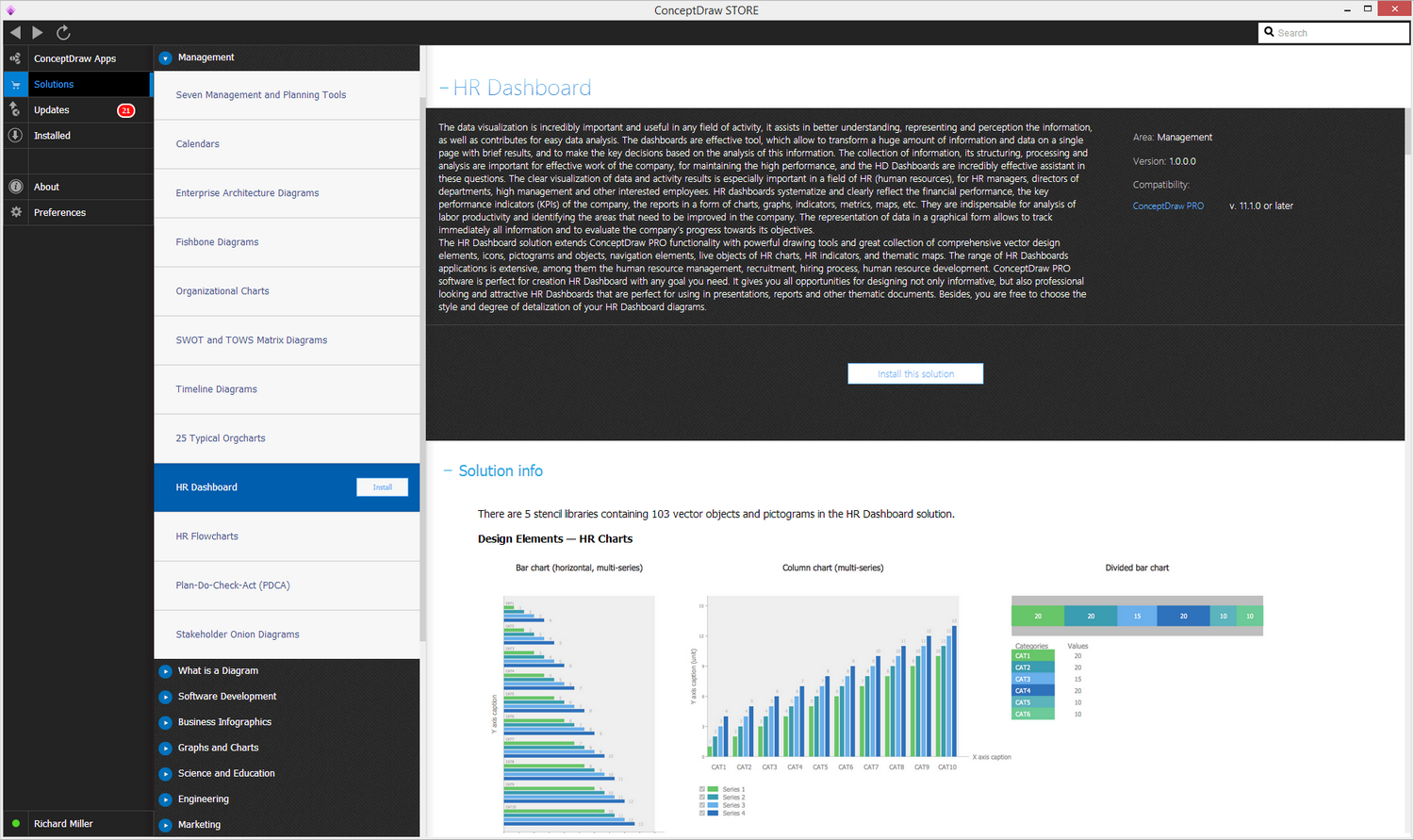Toggle the Series 2 legend checkbox
The image size is (1414, 840).
702,798
